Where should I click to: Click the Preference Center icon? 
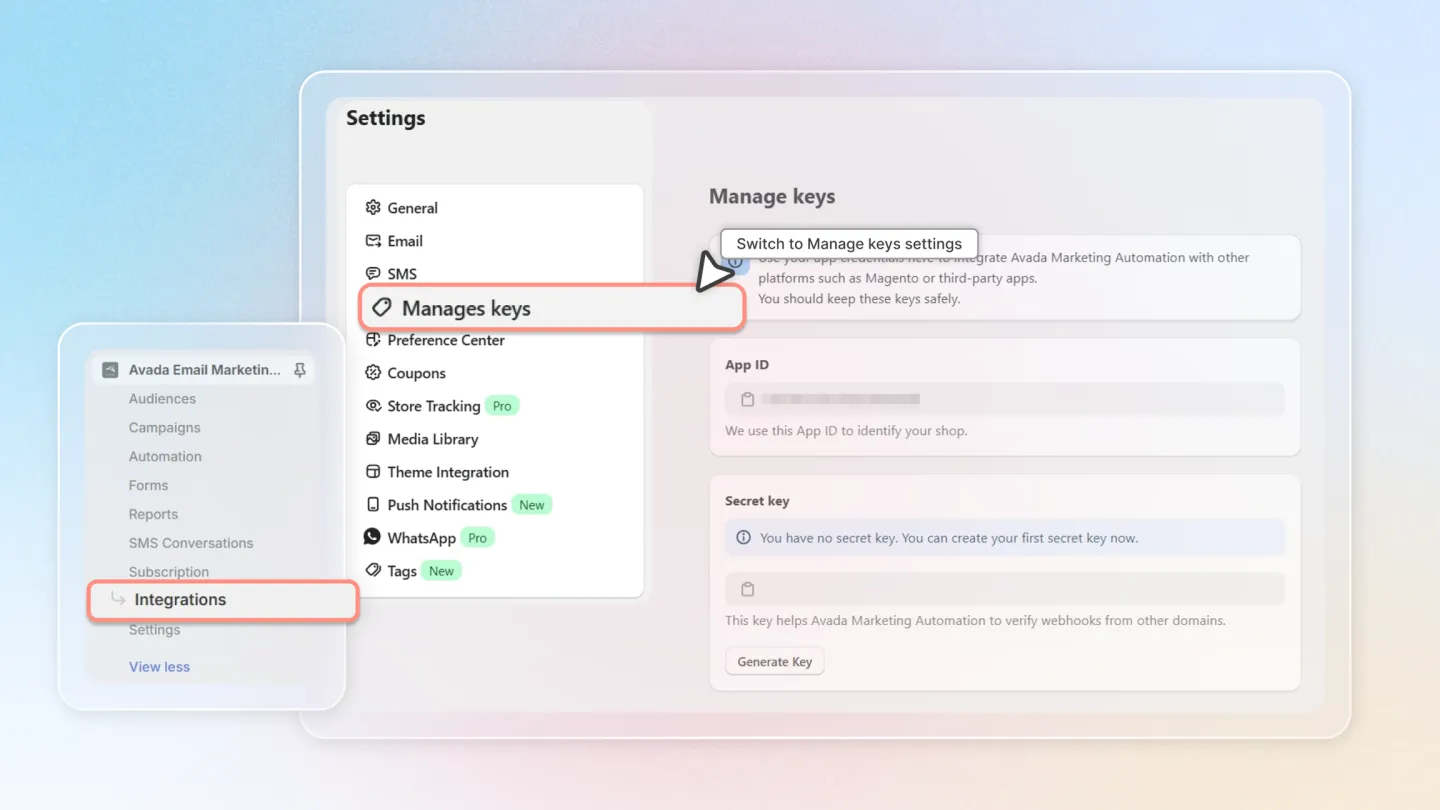(x=373, y=340)
